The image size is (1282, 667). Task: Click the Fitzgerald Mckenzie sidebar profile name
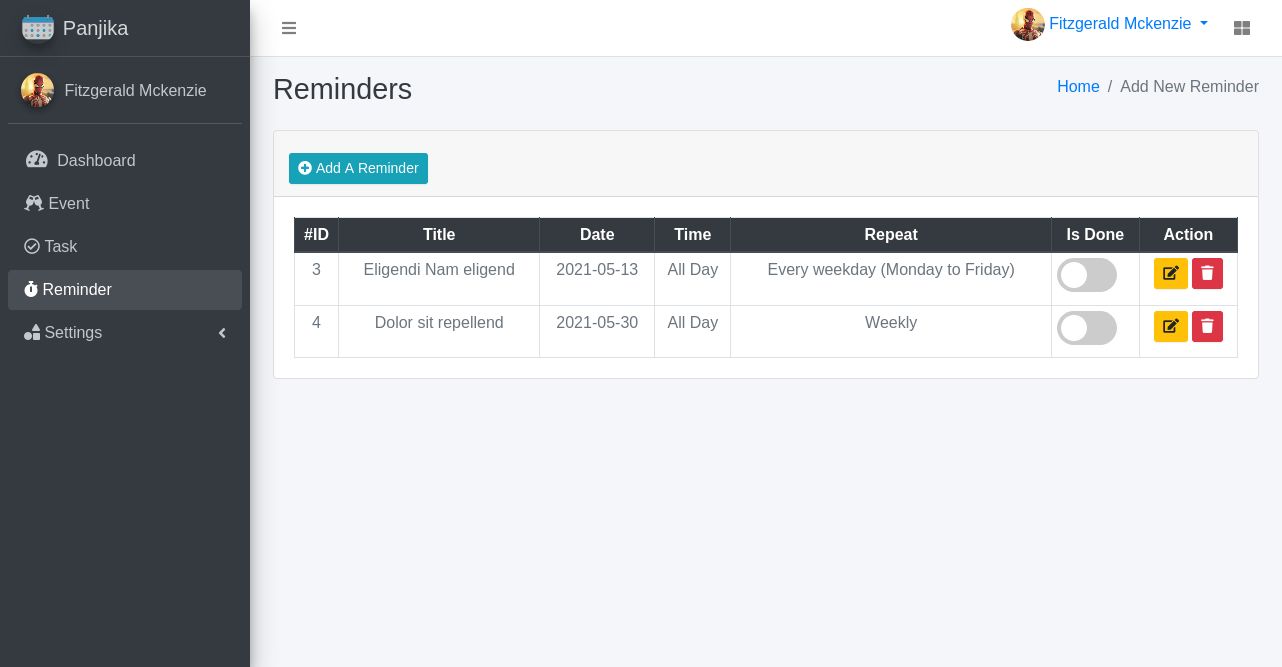click(x=135, y=90)
